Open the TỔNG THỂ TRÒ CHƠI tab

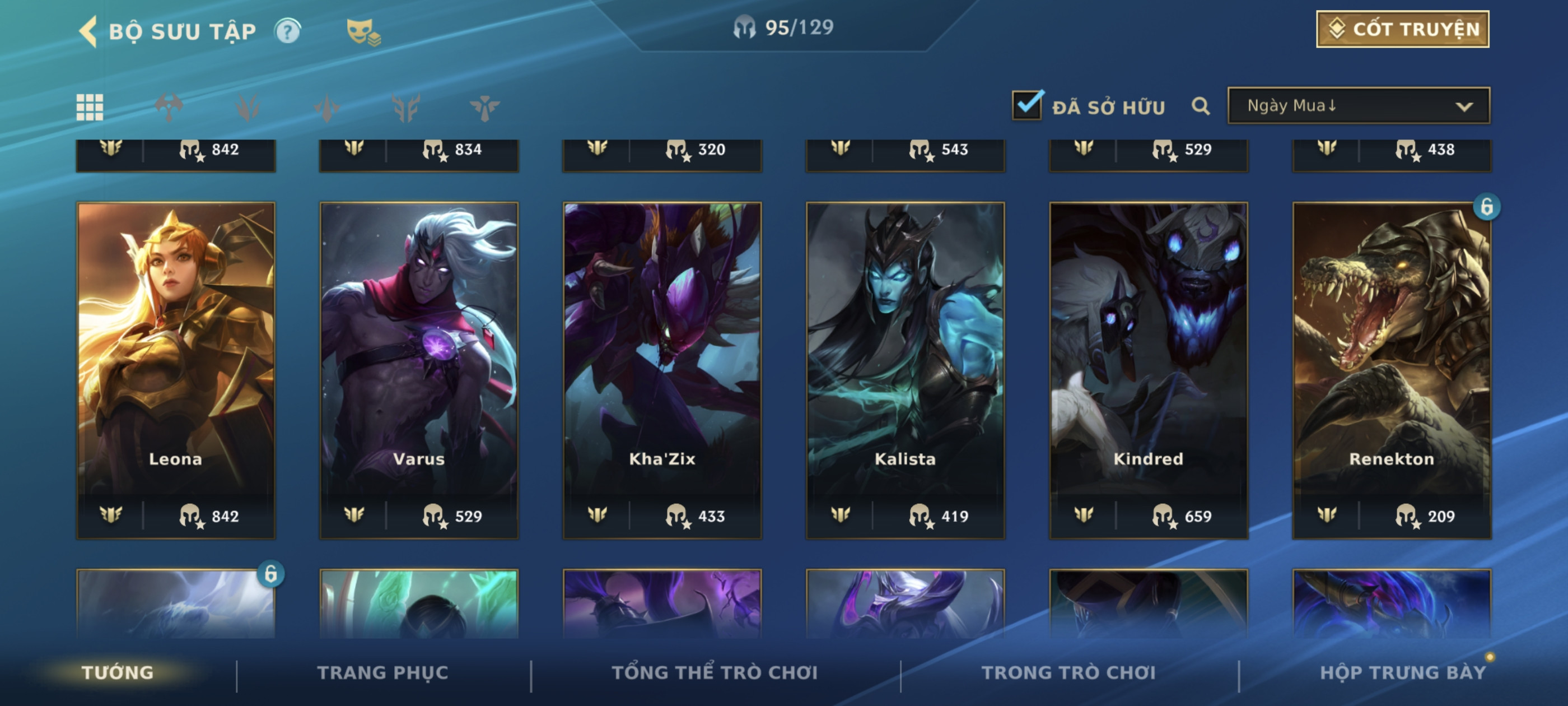pos(715,672)
